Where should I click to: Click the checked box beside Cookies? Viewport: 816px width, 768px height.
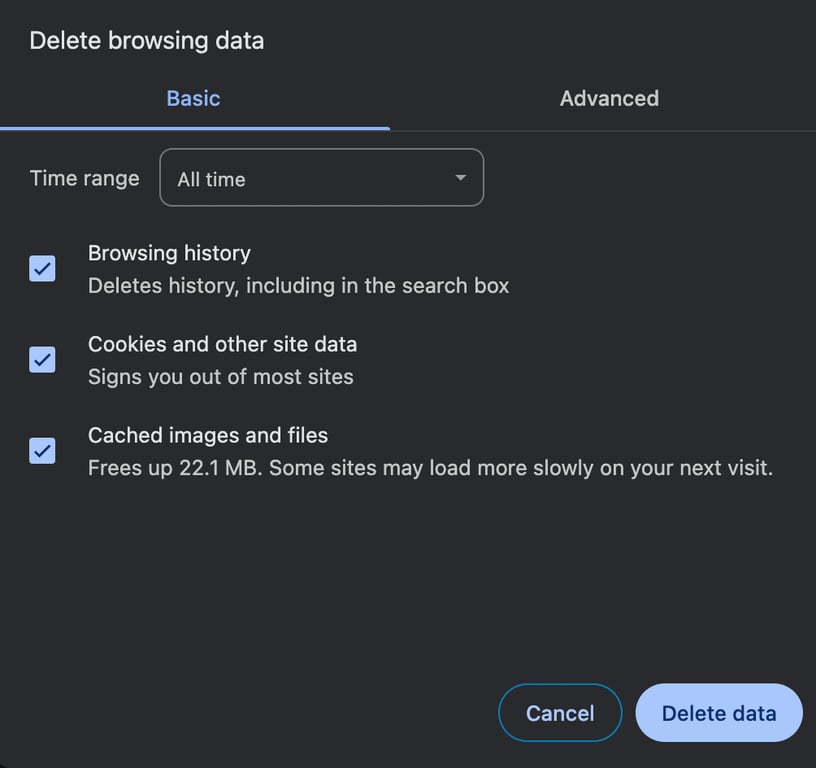tap(42, 359)
